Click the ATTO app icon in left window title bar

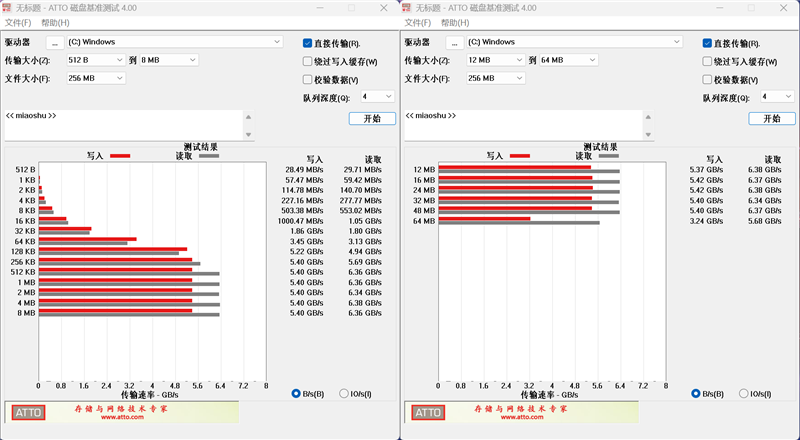pyautogui.click(x=7, y=8)
